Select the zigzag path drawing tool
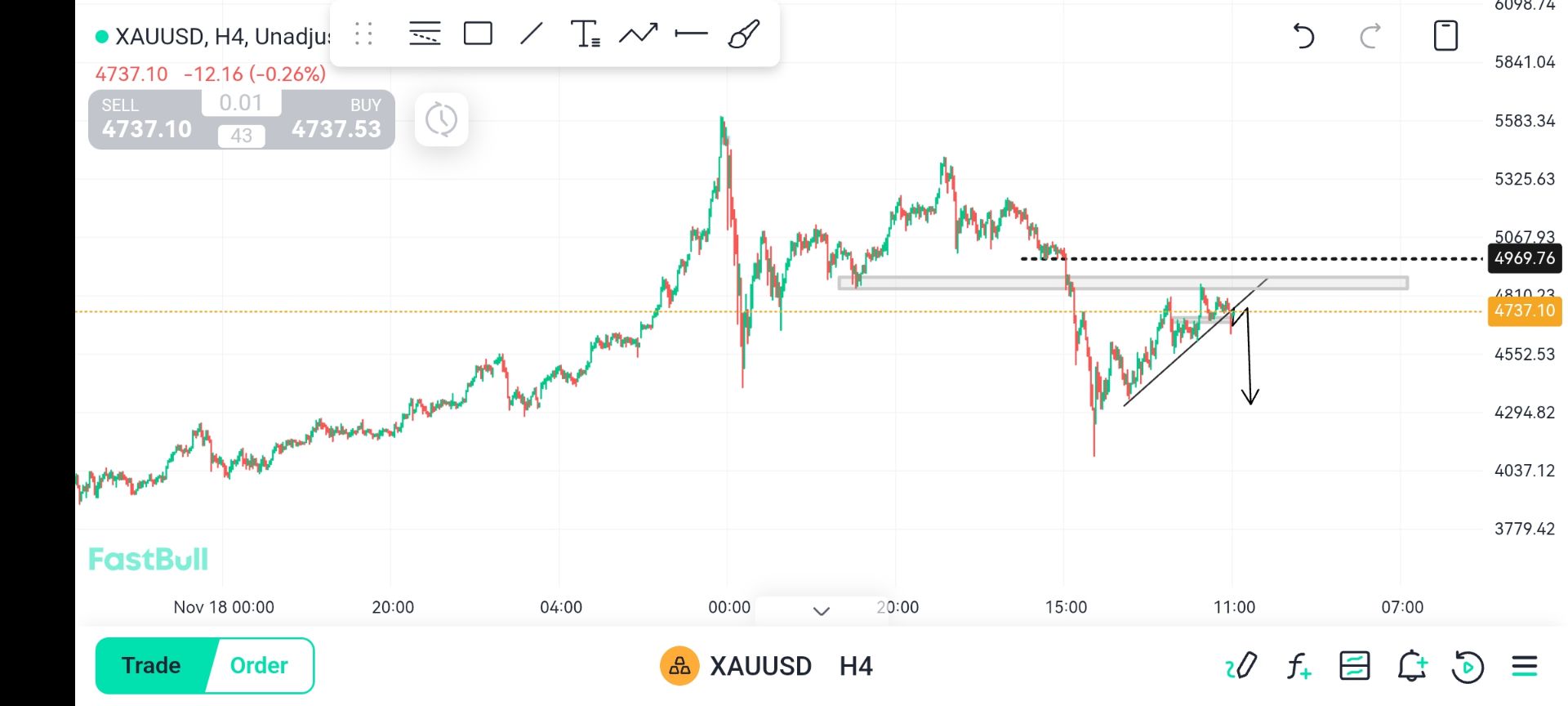Screen dimensions: 1568x706 [x=639, y=34]
